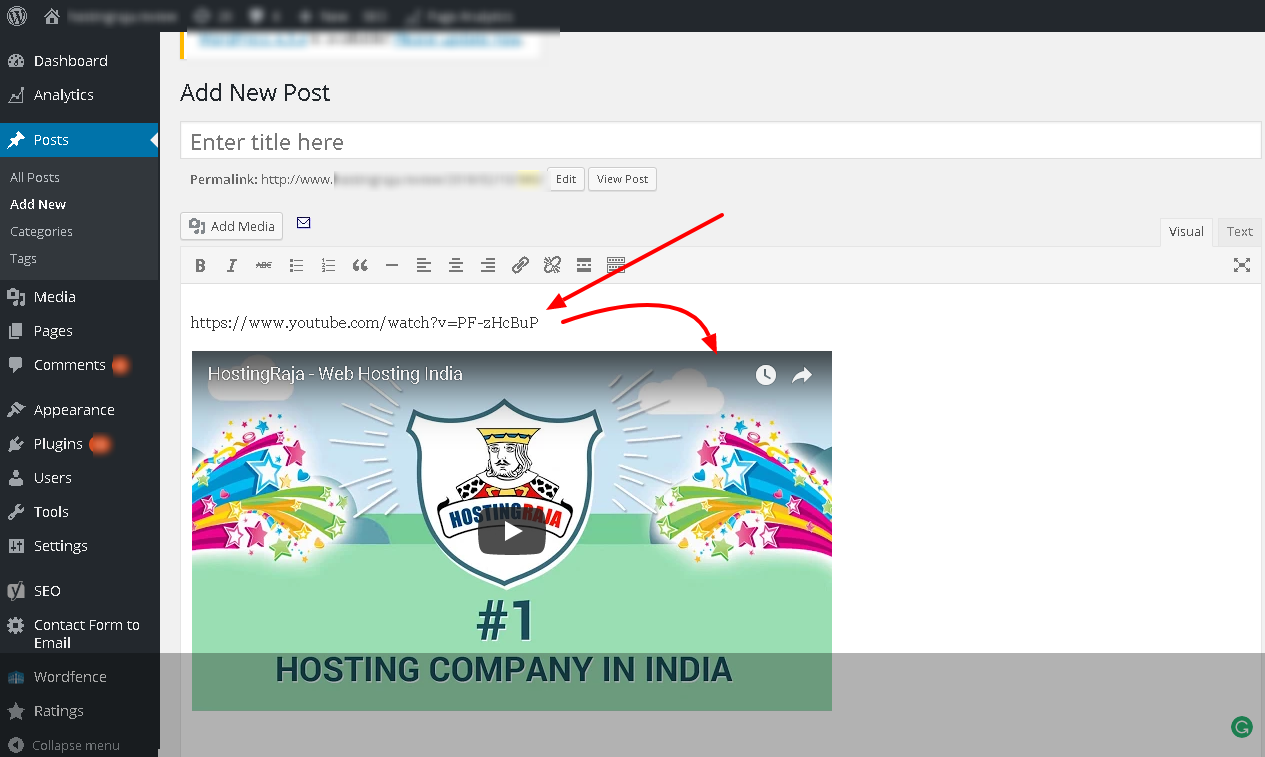
Task: Click the View Post button
Action: coord(622,179)
